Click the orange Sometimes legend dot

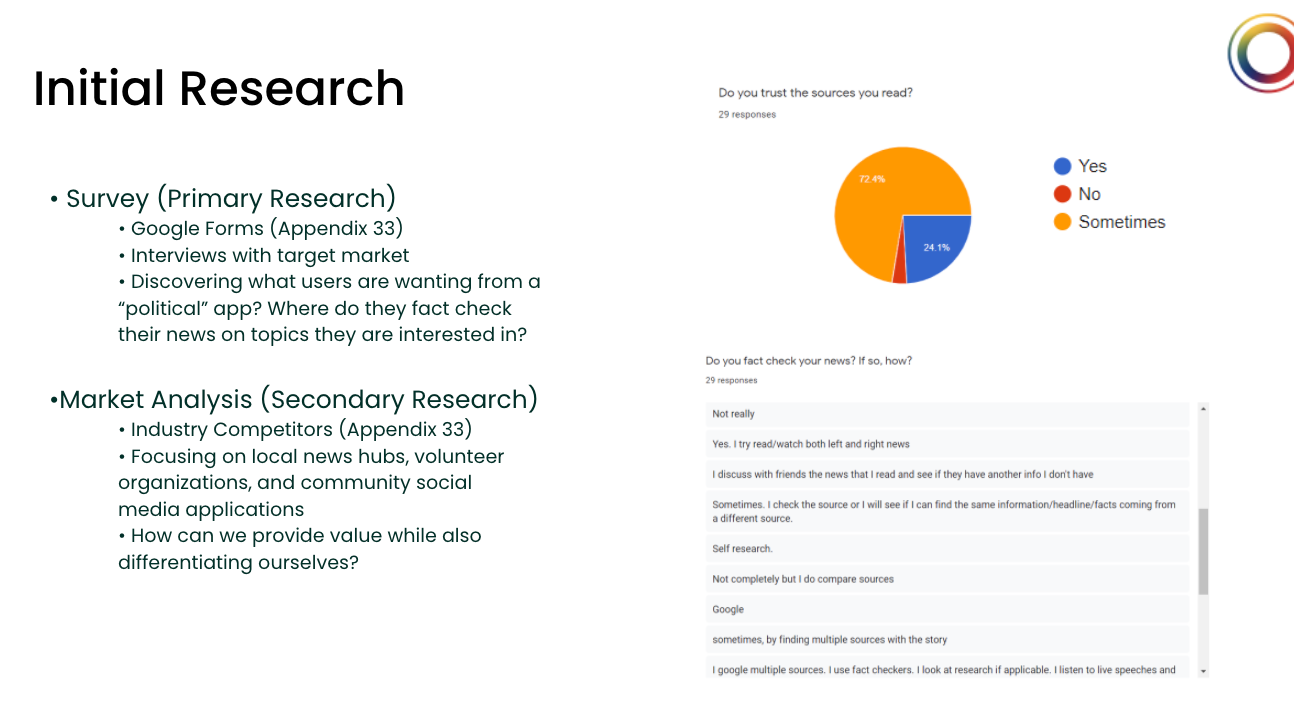point(1062,222)
